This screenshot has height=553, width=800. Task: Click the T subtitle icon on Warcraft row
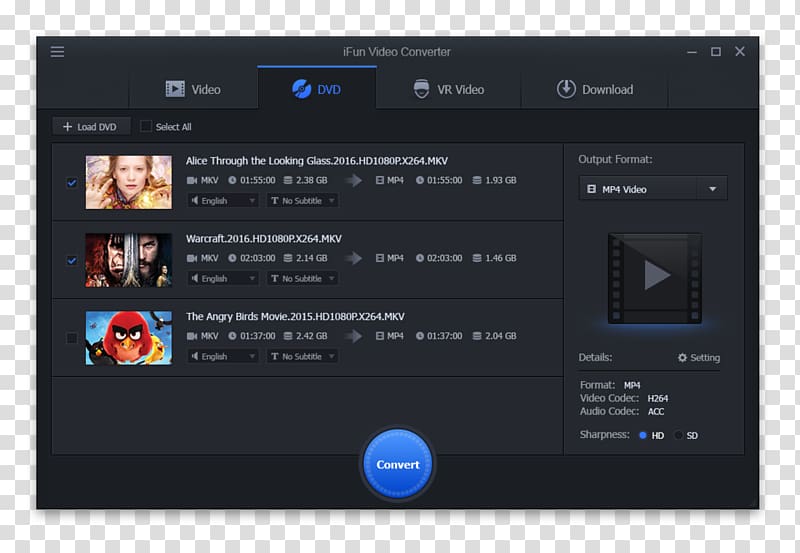click(x=275, y=279)
